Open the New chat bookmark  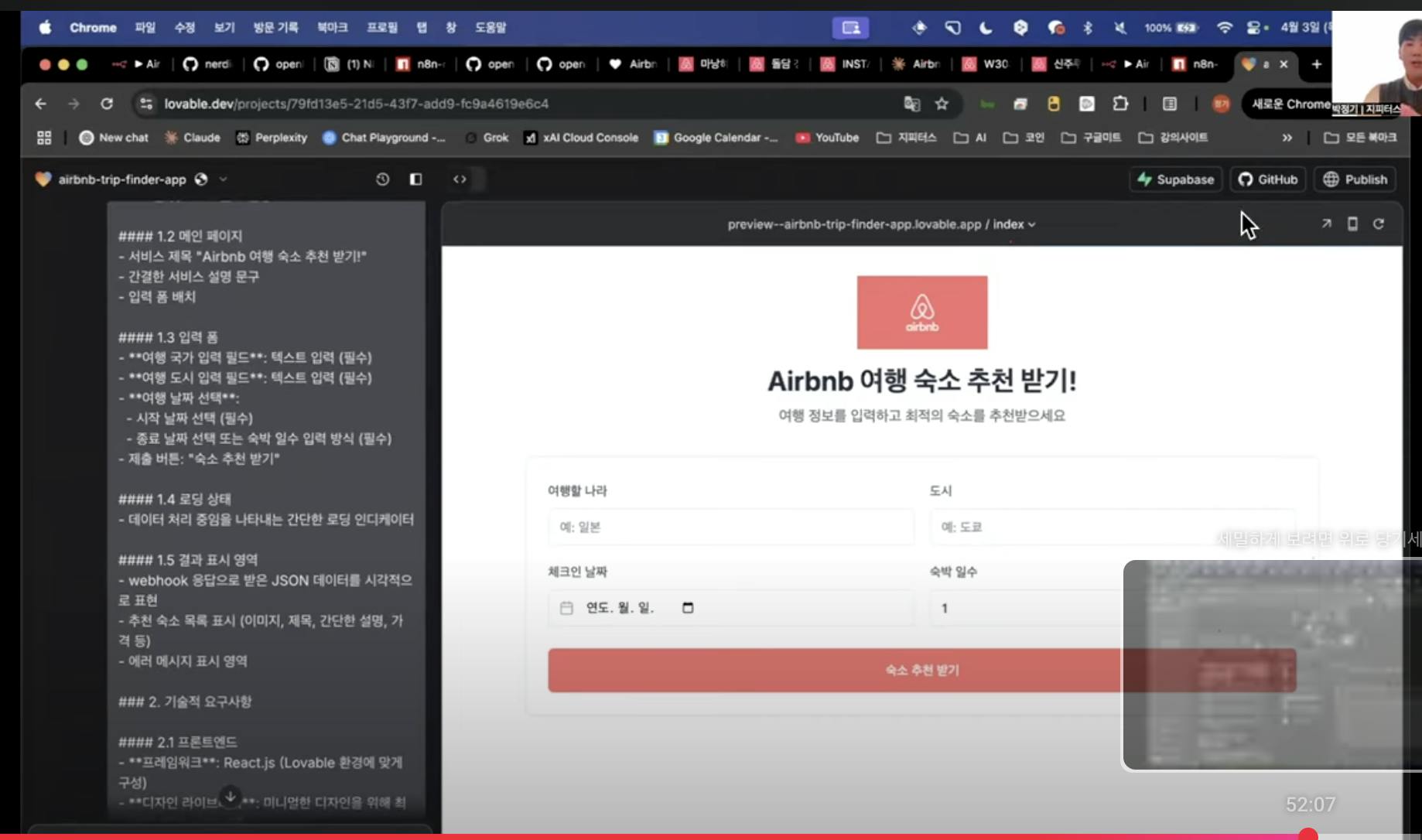114,138
